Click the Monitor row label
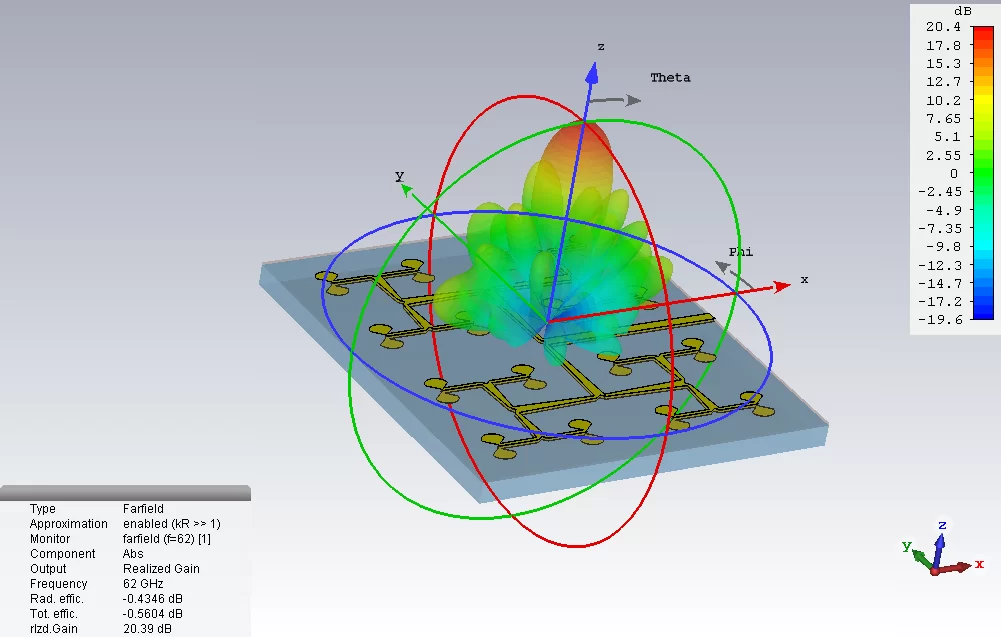The height and width of the screenshot is (638, 1001). pyautogui.click(x=50, y=538)
